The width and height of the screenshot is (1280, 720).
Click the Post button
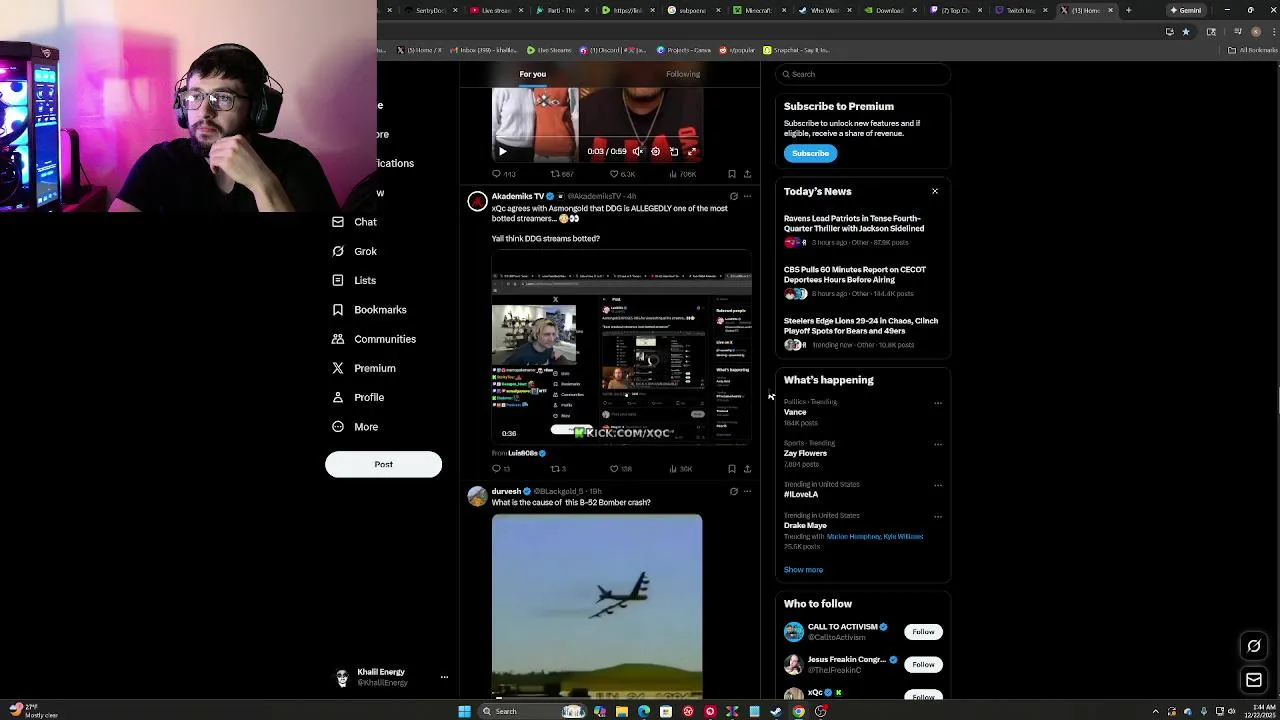(383, 464)
